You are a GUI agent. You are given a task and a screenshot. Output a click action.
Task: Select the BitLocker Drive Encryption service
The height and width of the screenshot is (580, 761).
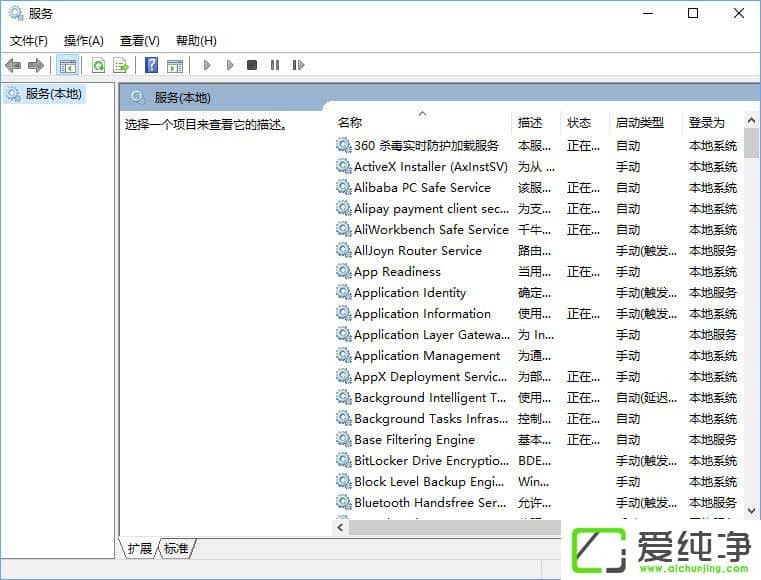(537, 461)
